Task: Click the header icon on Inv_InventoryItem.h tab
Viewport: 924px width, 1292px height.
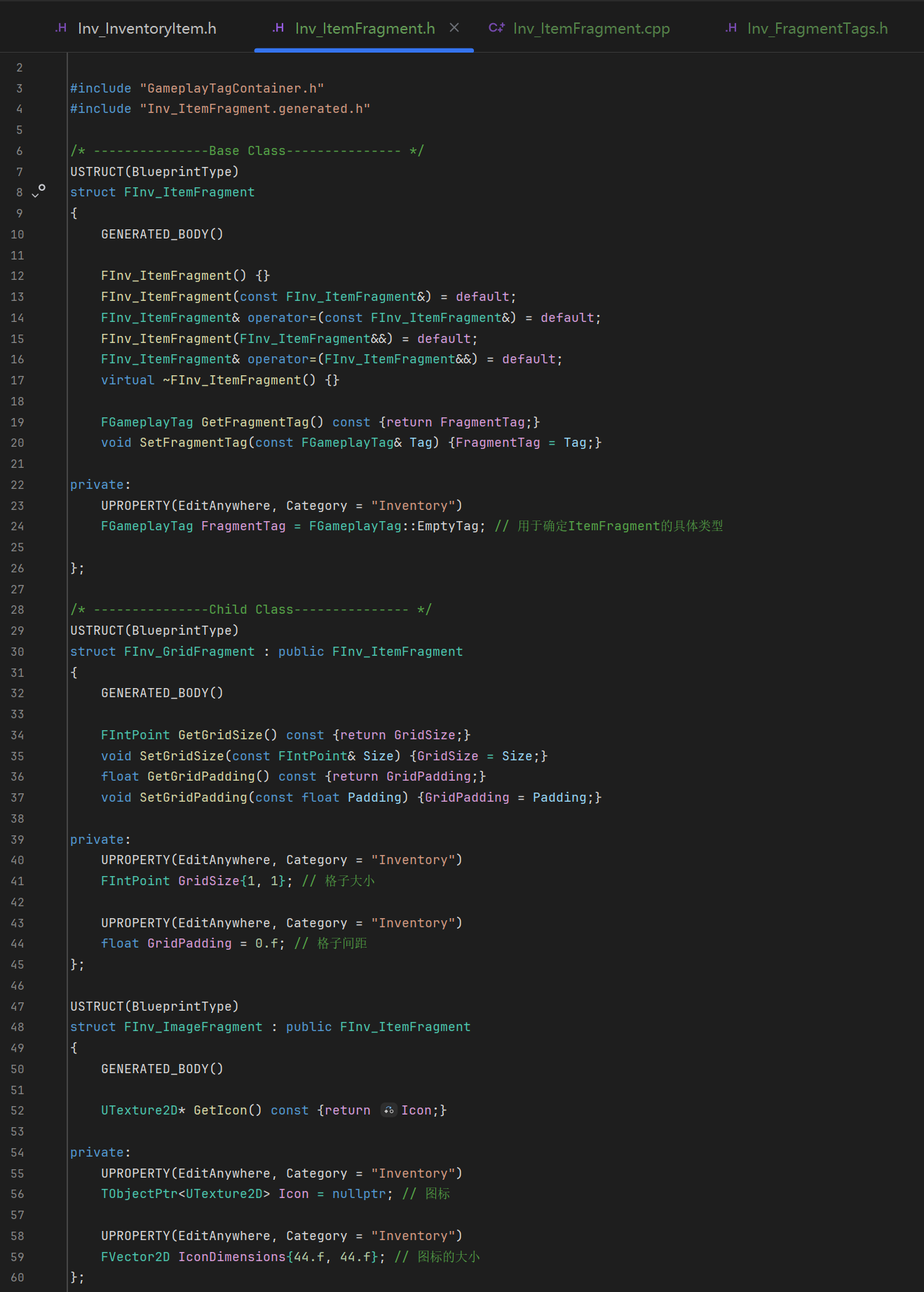Action: [62, 28]
